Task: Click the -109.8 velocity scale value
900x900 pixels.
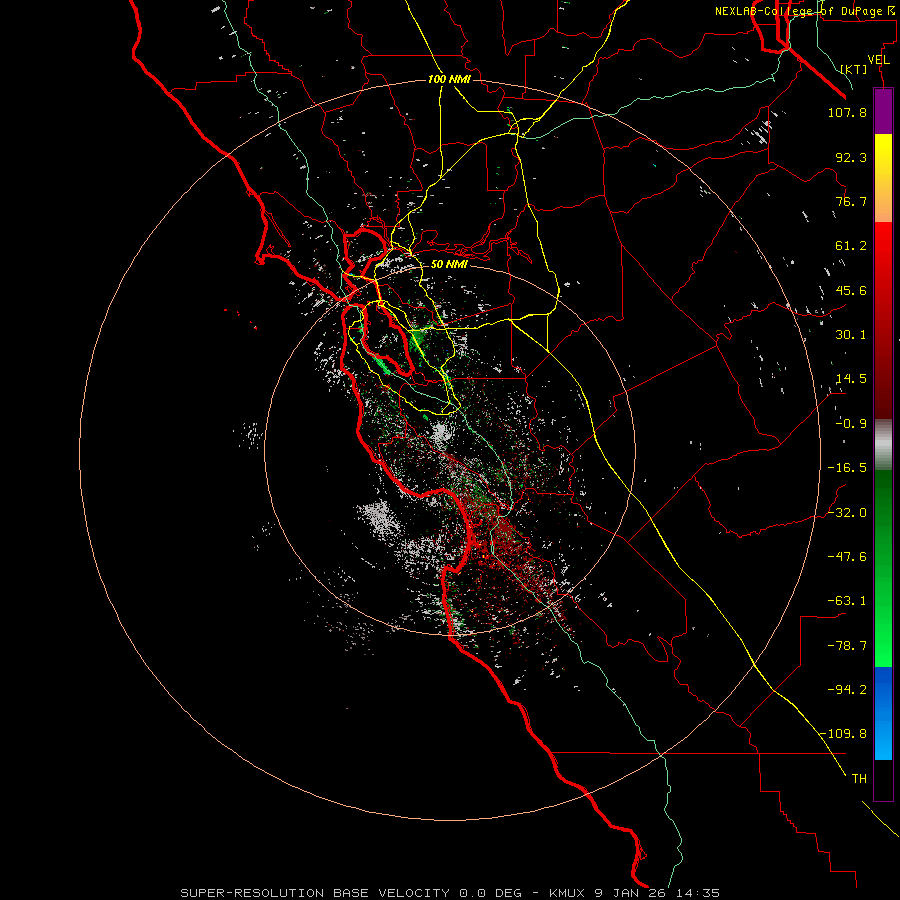Action: pyautogui.click(x=844, y=734)
